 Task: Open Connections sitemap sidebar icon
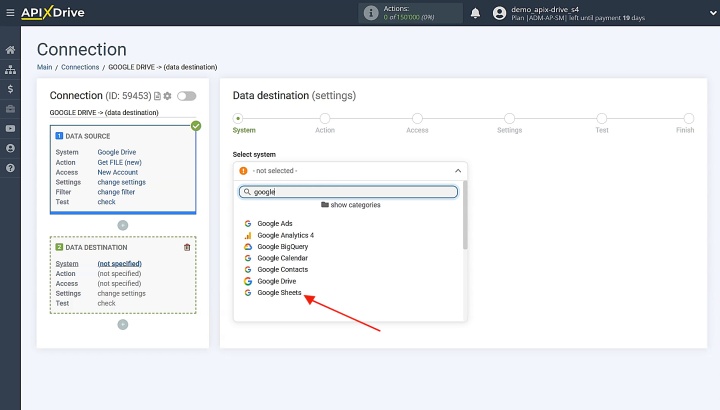point(10,69)
